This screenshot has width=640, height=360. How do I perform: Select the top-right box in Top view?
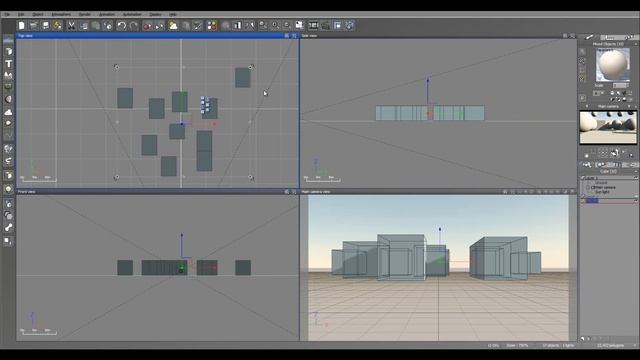pos(242,78)
